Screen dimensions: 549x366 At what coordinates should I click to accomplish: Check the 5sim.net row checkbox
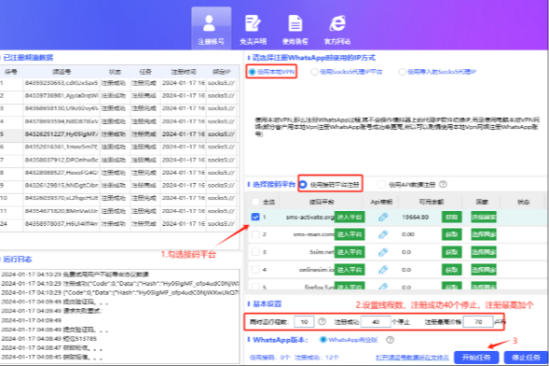point(255,252)
